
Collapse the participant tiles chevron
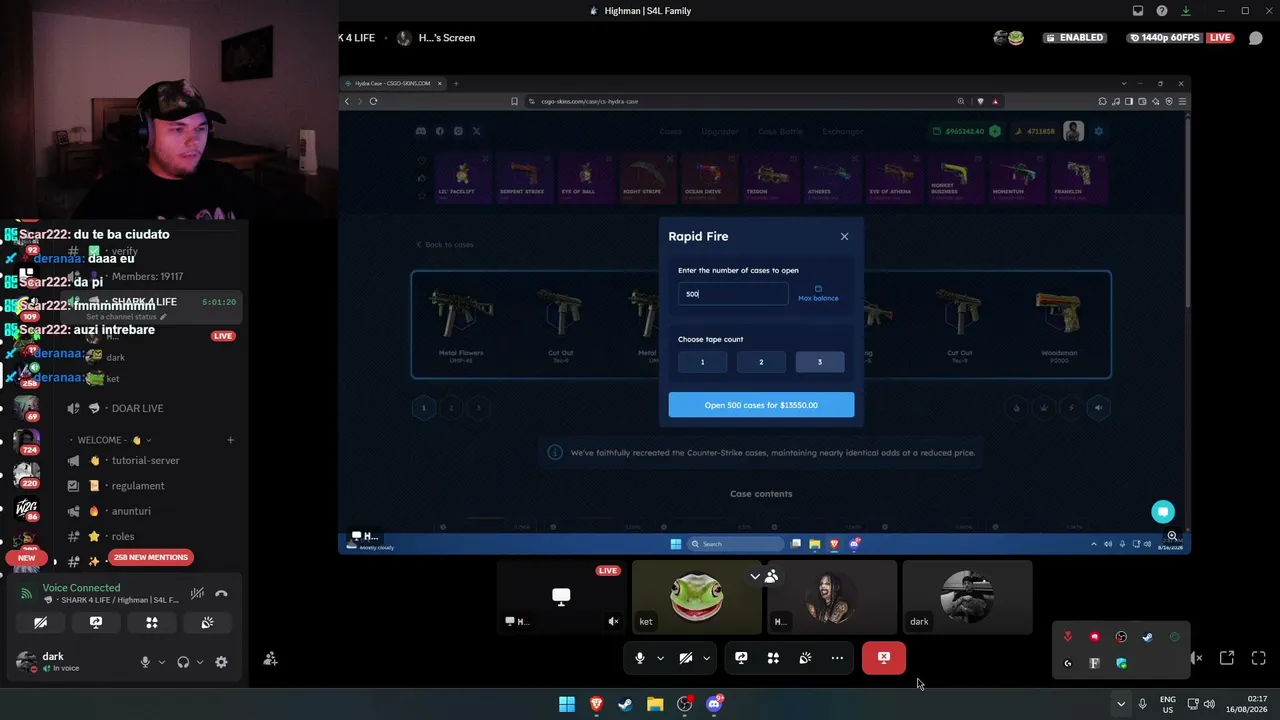click(x=755, y=576)
